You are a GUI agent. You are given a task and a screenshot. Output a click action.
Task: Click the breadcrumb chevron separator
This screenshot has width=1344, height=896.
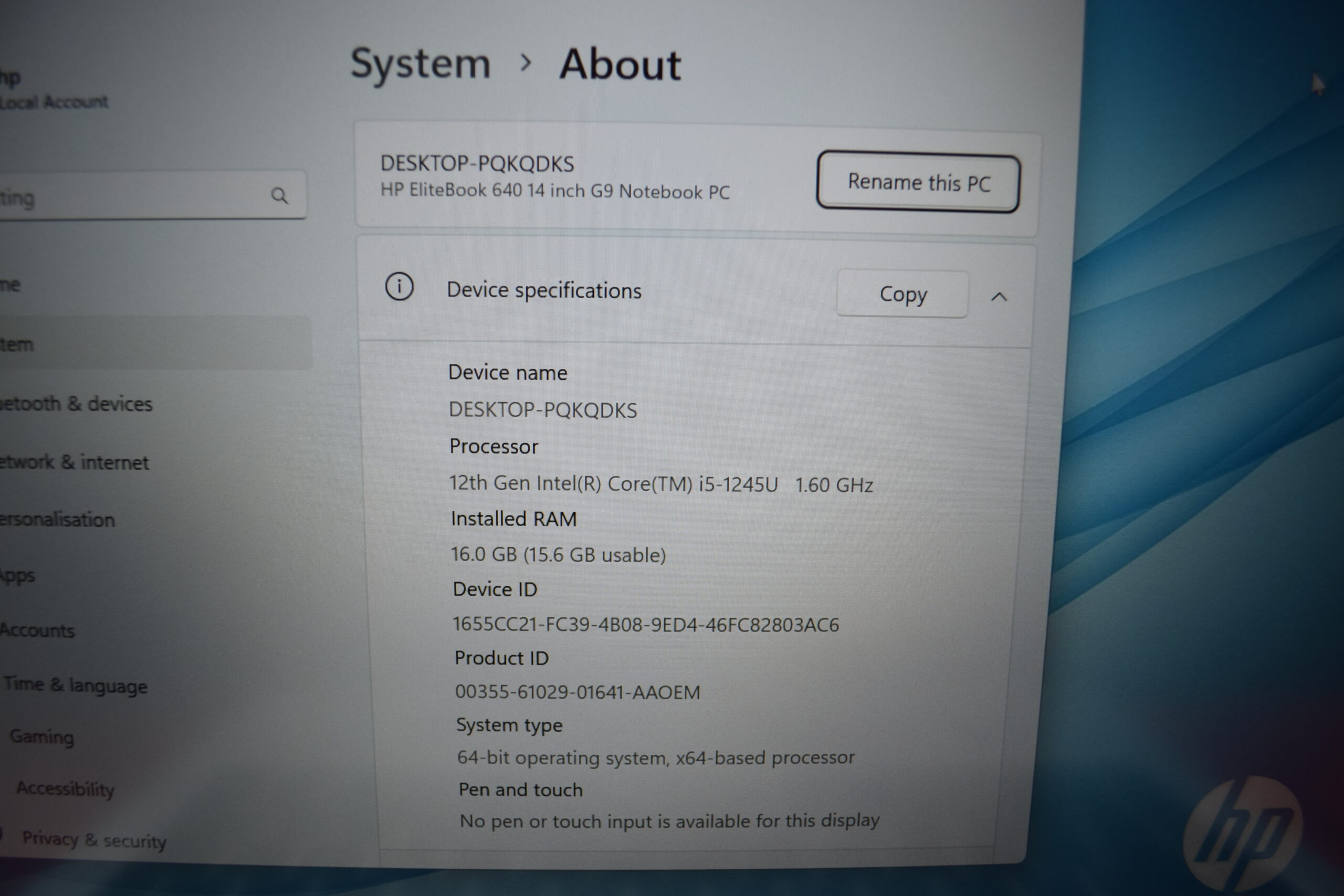[525, 63]
